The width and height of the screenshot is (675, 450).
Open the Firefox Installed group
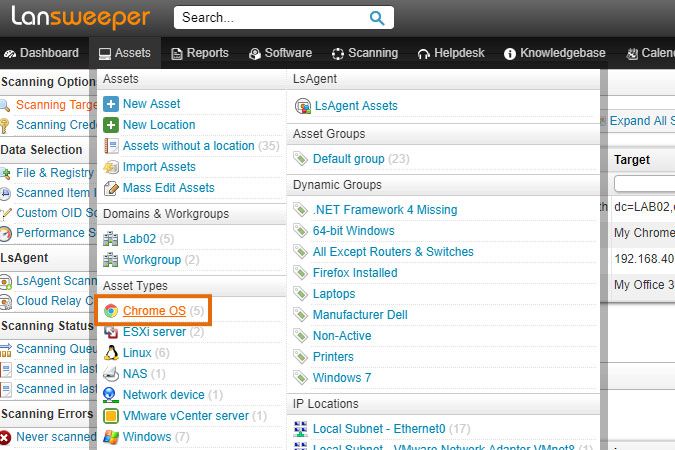pyautogui.click(x=355, y=273)
